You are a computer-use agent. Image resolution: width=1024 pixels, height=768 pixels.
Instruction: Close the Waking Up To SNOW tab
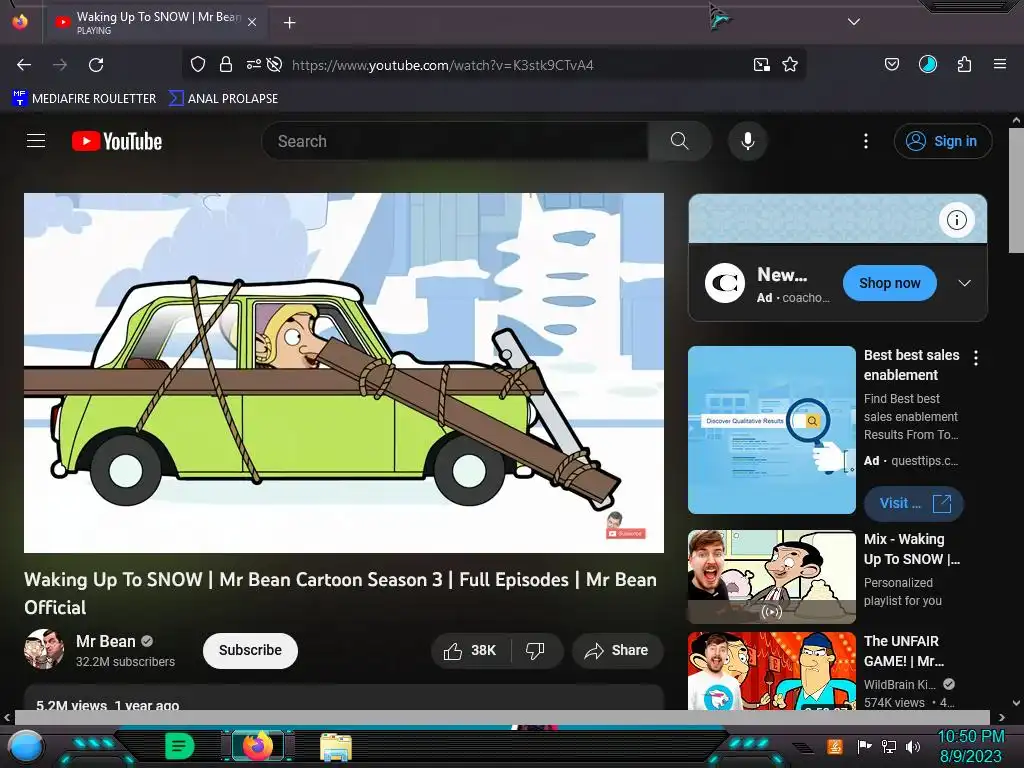pos(252,22)
